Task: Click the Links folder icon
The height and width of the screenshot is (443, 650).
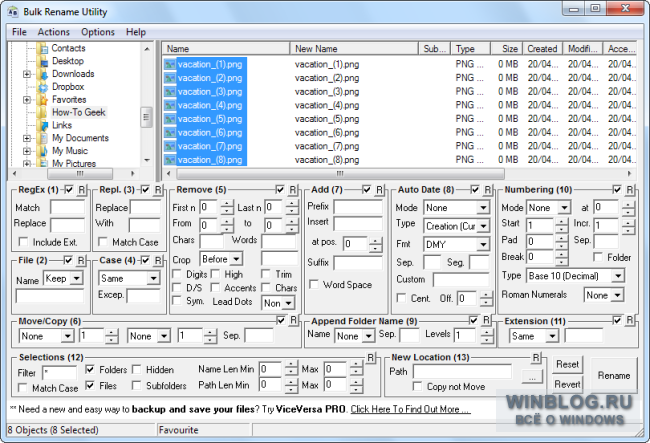Action: pyautogui.click(x=42, y=125)
